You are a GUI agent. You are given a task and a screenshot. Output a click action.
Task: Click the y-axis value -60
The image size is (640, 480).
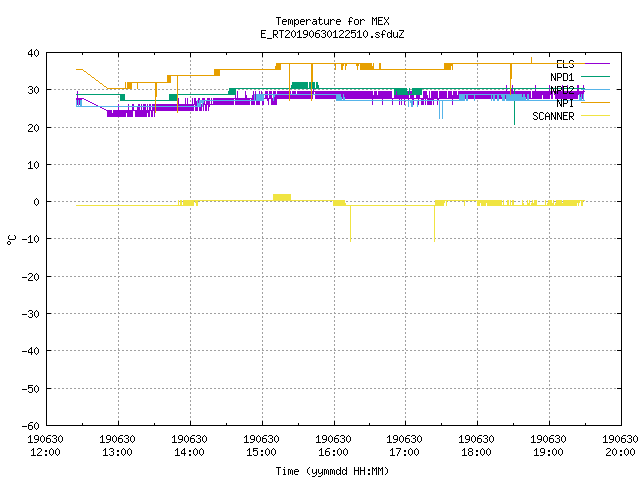tap(31, 426)
